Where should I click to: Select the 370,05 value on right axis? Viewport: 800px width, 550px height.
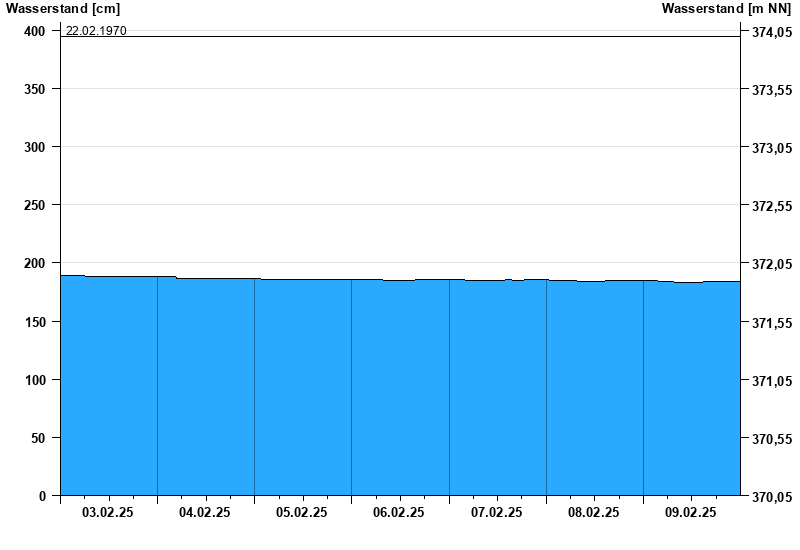(x=770, y=497)
